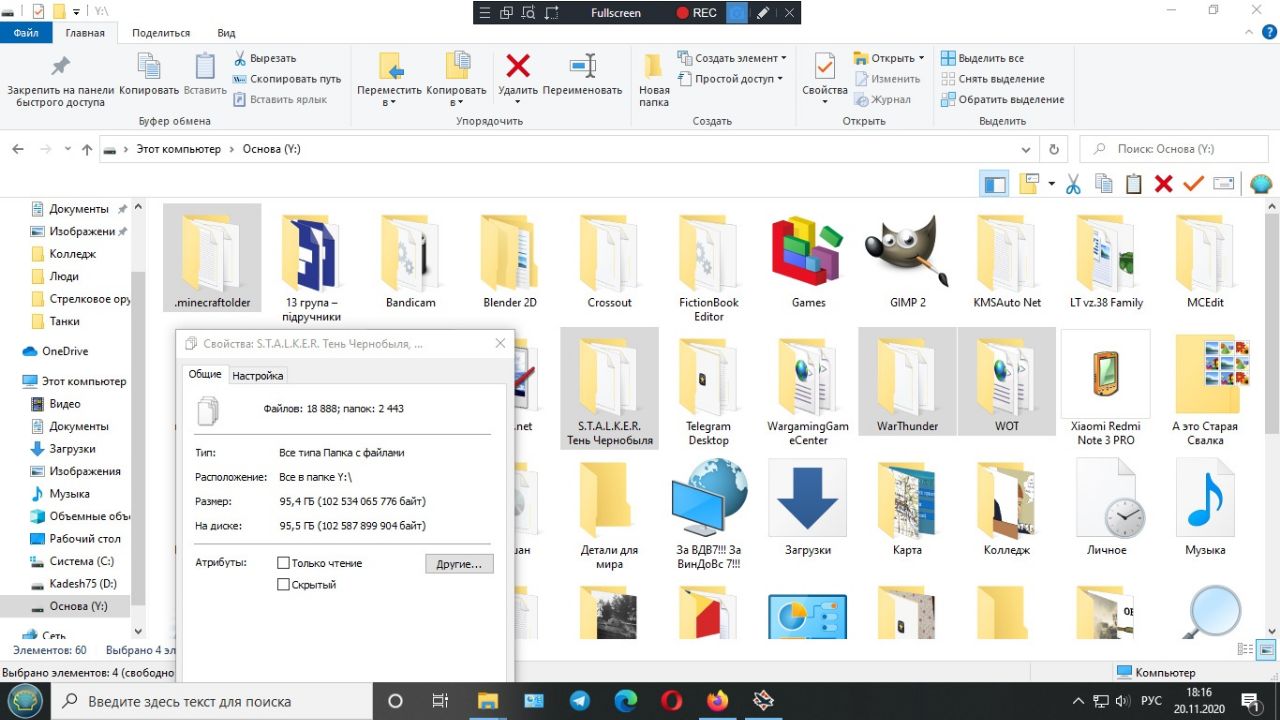Screen dimensions: 1280x720
Task: Click the paste clipboard icon in the quick toolbar
Action: click(1133, 184)
